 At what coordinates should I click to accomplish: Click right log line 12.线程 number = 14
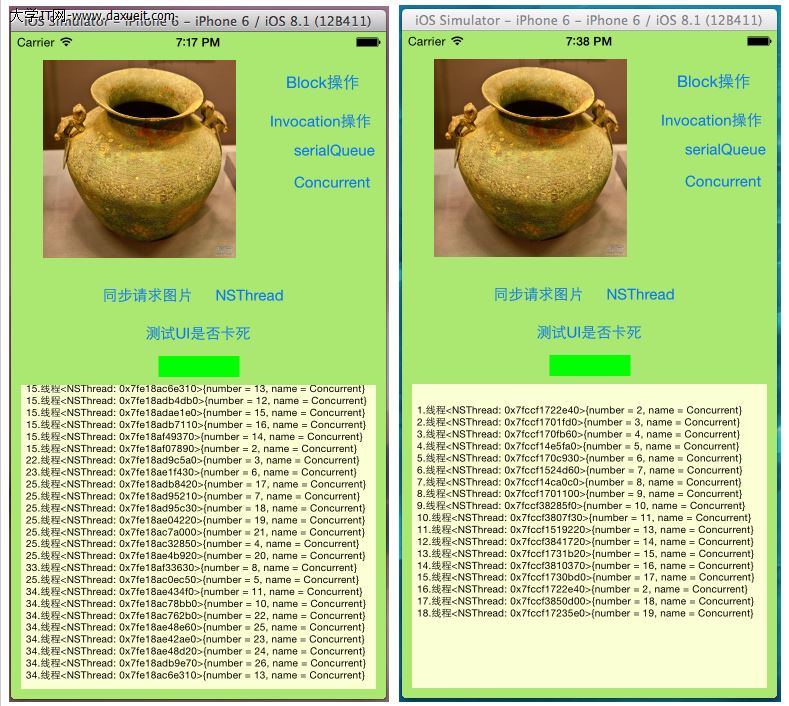pyautogui.click(x=585, y=542)
